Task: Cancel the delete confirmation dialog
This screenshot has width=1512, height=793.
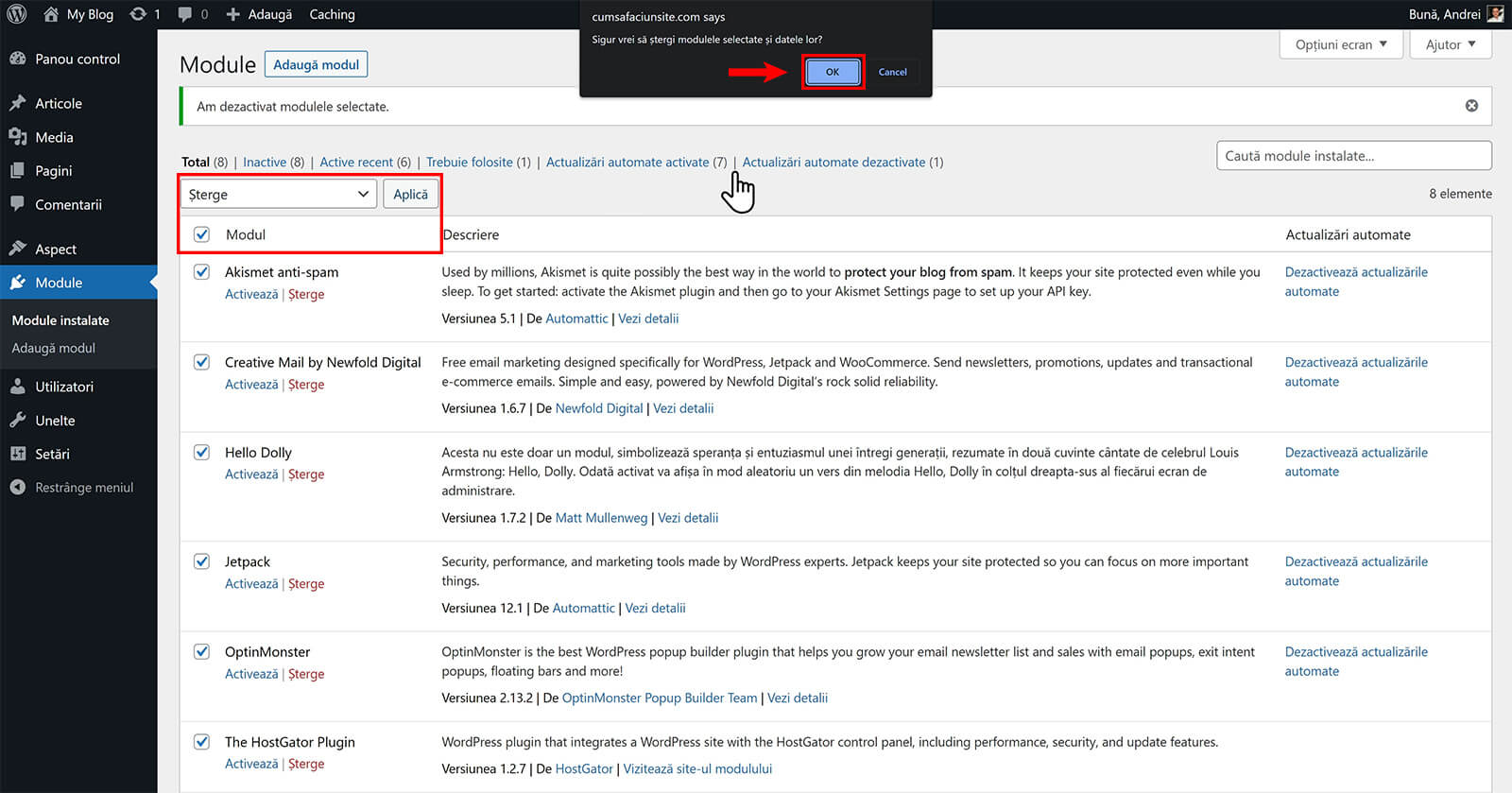Action: [x=892, y=72]
